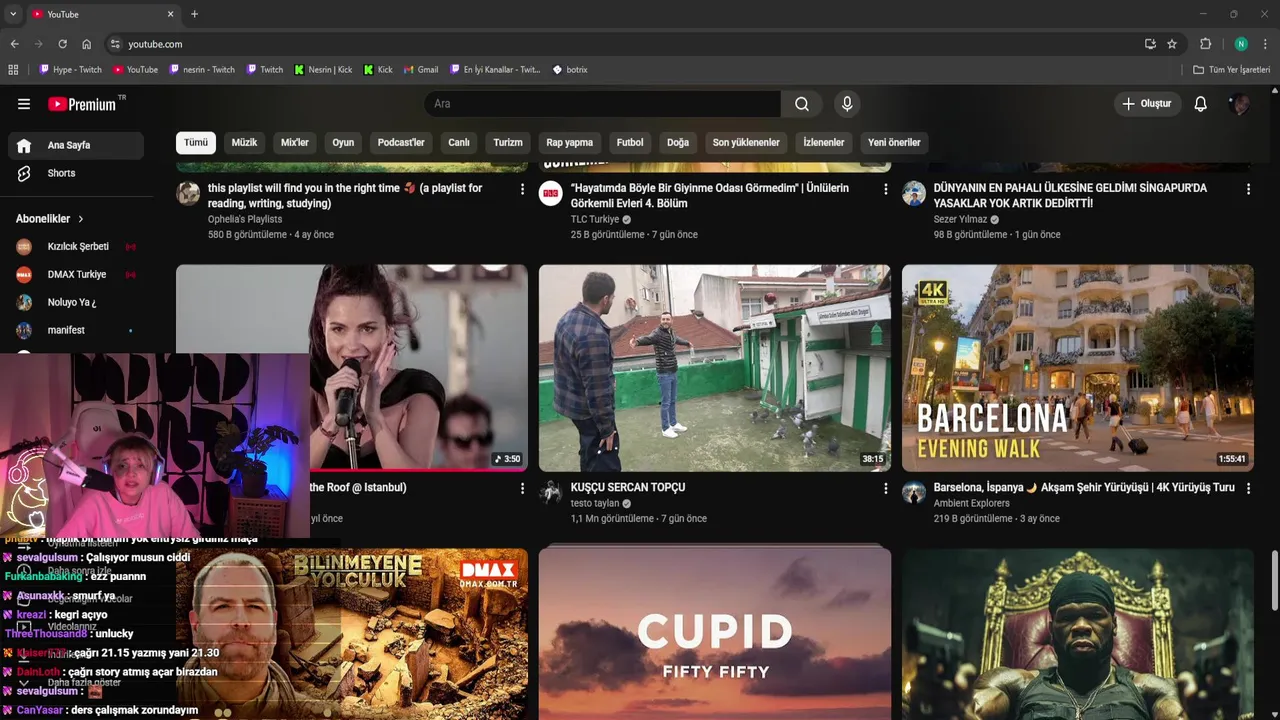Screen dimensions: 1280x720
Task: Click the search magnifier button
Action: pyautogui.click(x=802, y=104)
